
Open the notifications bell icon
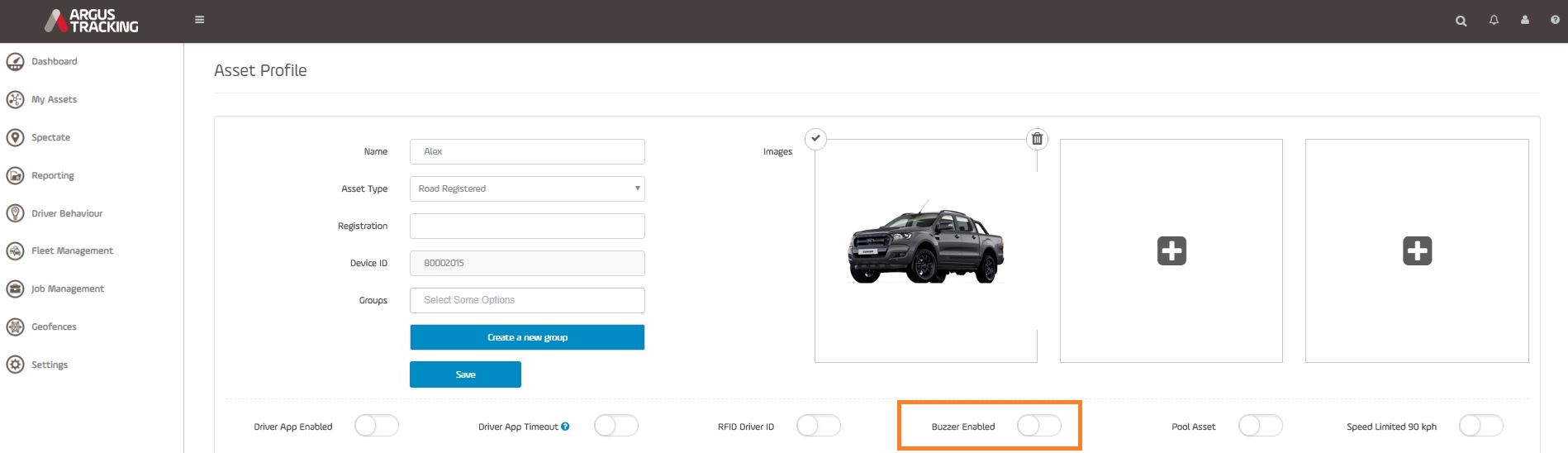1494,20
